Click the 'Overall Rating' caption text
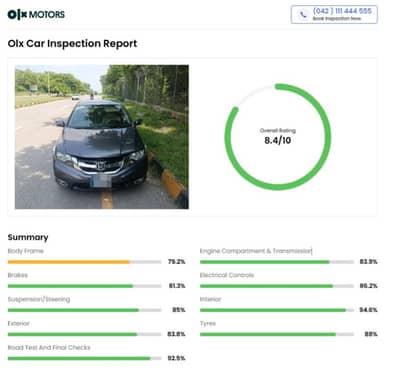399x379 pixels. pos(278,131)
